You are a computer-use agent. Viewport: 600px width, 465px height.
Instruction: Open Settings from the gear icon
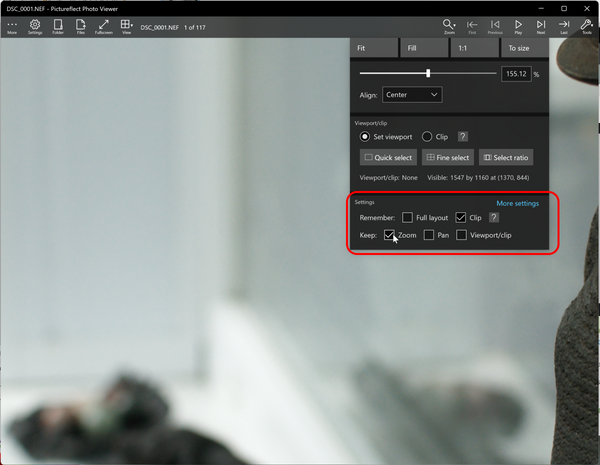(35, 26)
